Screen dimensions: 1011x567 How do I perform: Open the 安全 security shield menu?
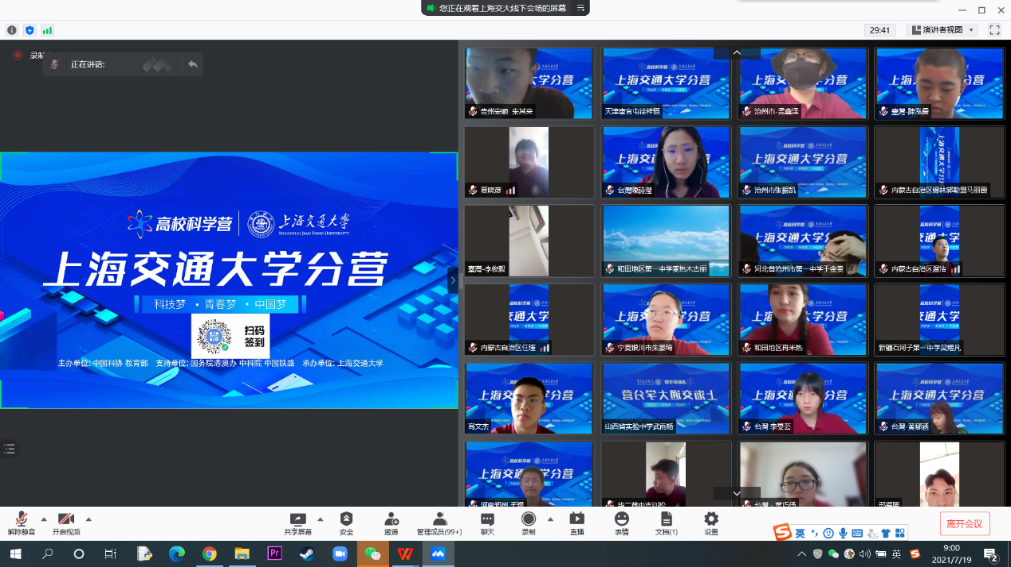(346, 523)
